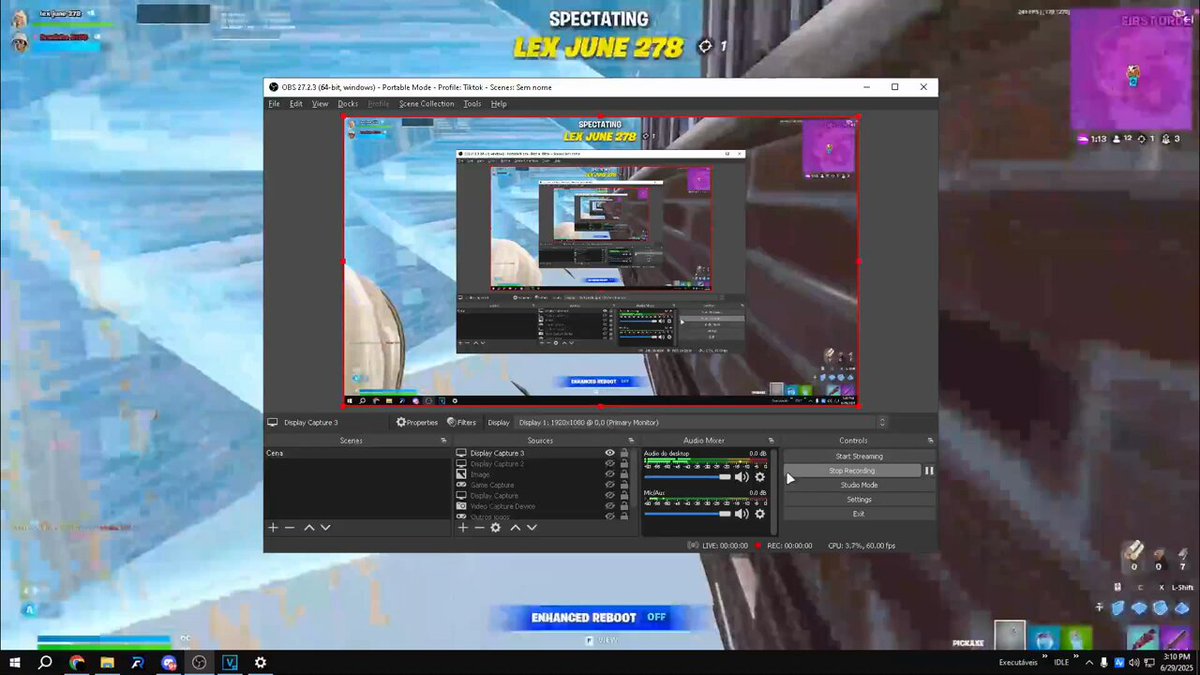Add a new scene with the plus icon
1200x675 pixels.
tap(273, 527)
